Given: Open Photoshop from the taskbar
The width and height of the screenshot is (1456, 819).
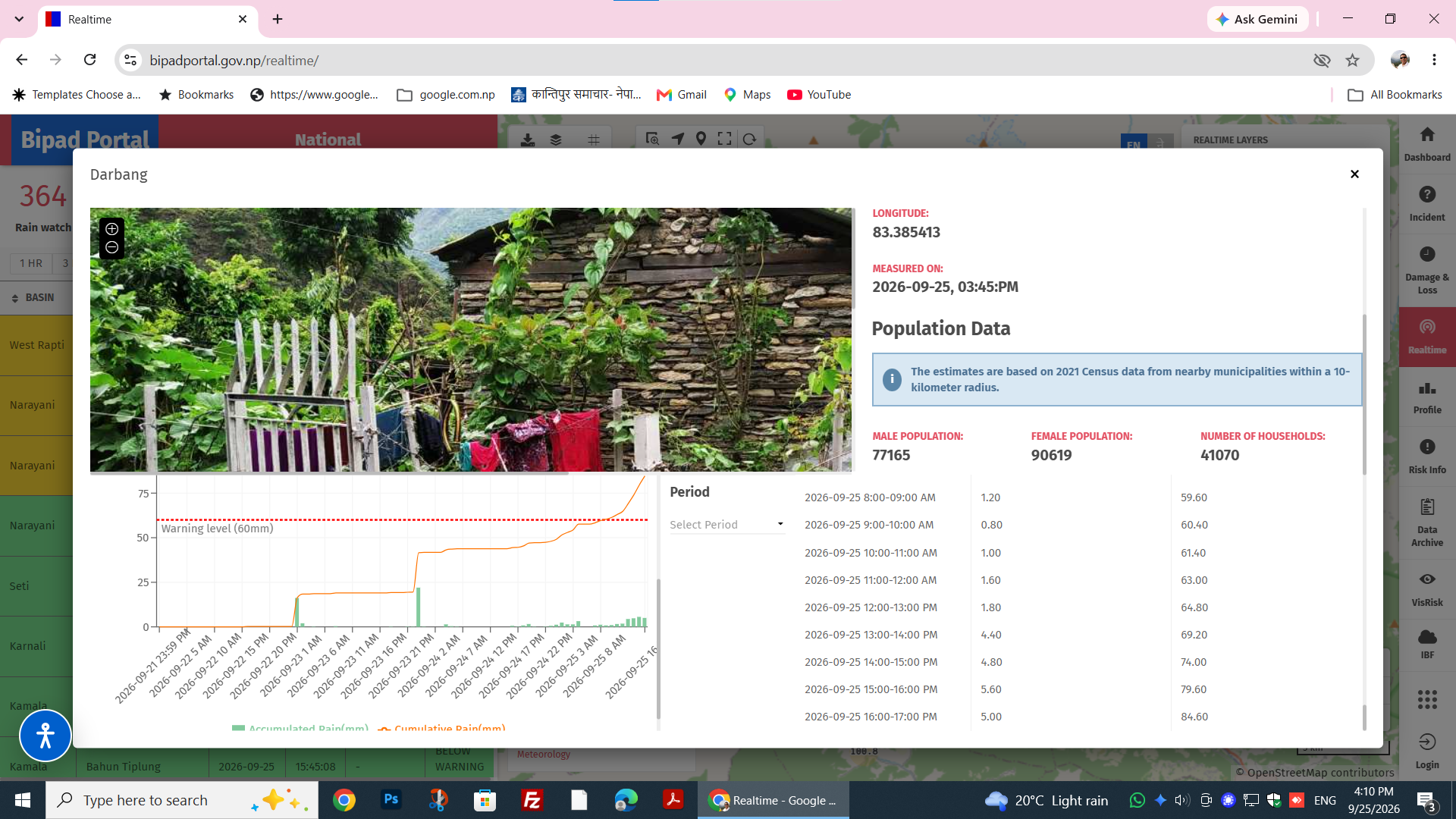Looking at the screenshot, I should pos(391,799).
